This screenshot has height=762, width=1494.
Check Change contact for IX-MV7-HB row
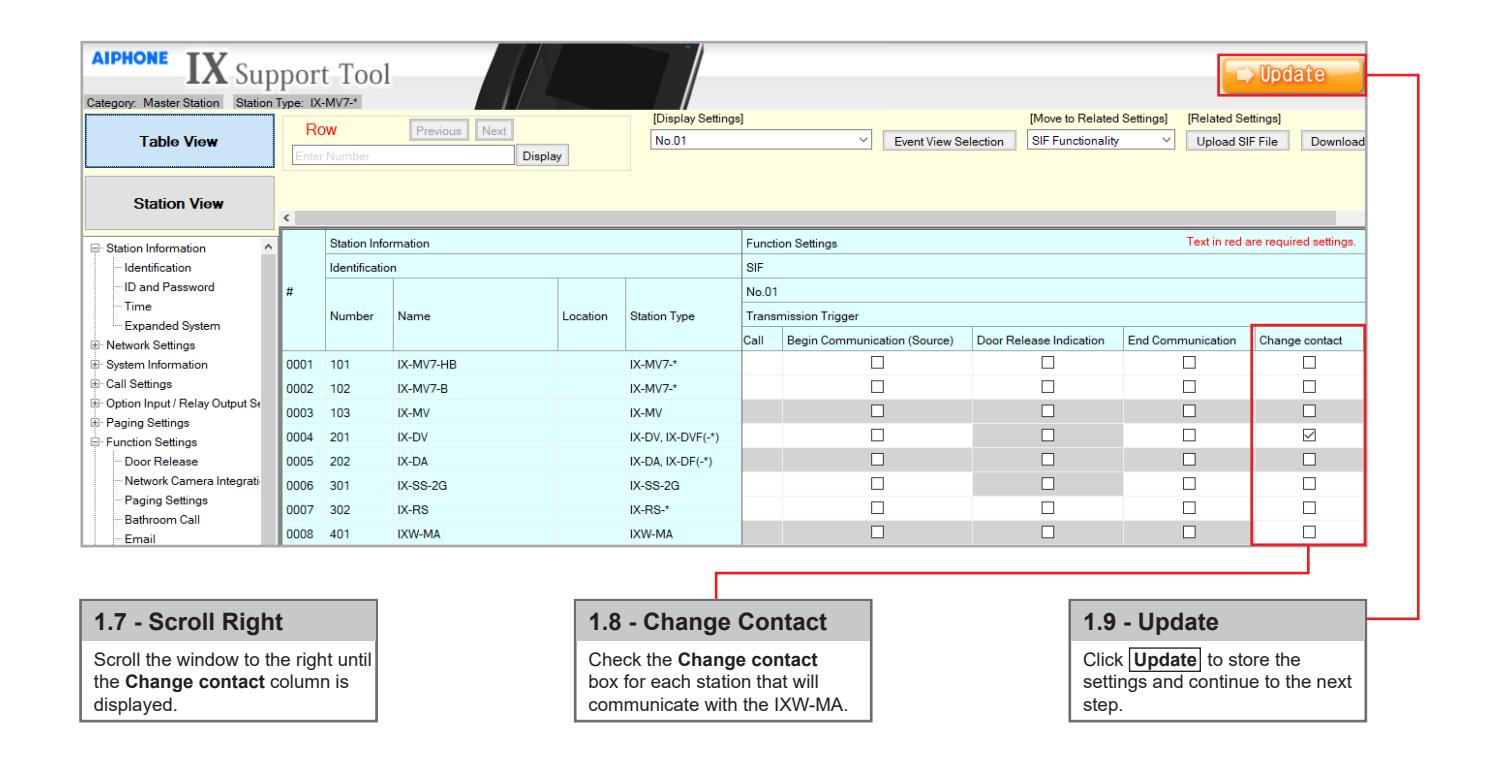point(1310,363)
